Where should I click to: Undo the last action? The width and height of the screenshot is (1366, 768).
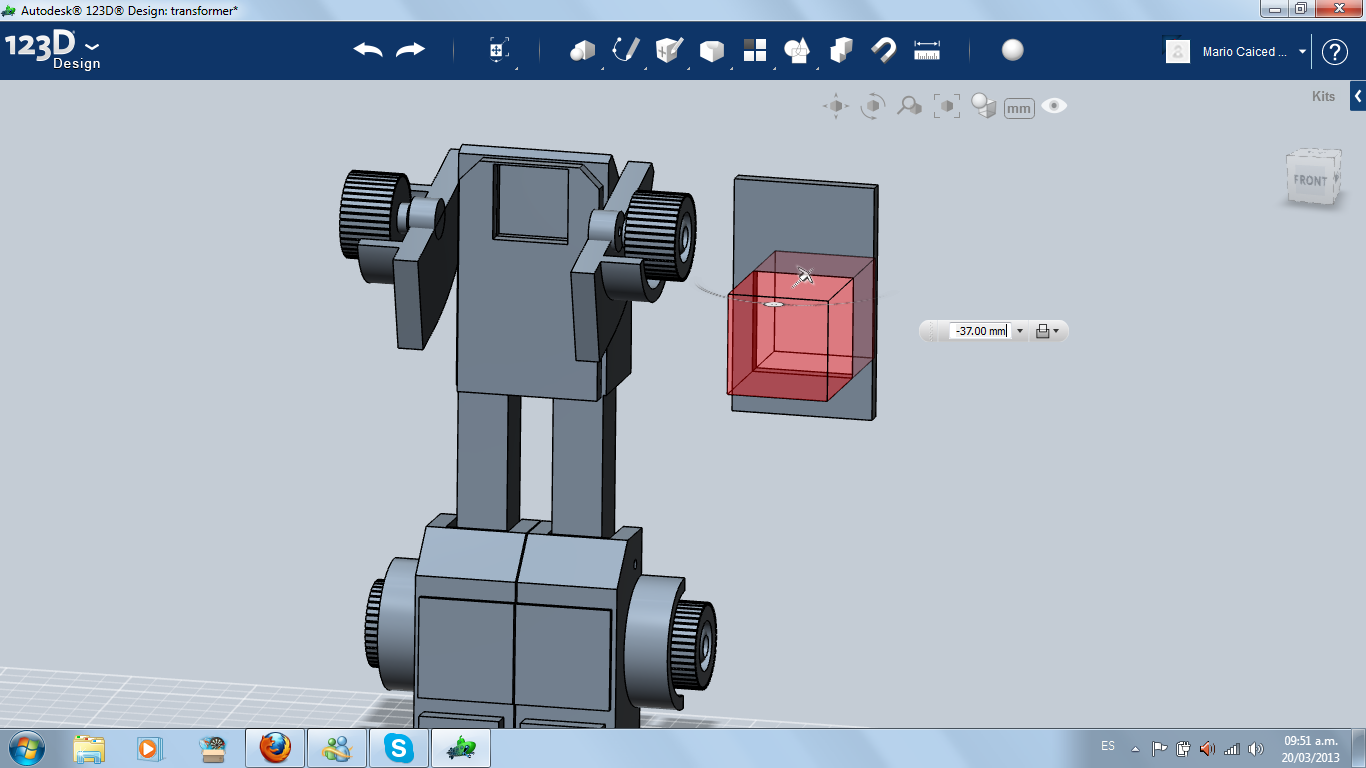coord(368,50)
